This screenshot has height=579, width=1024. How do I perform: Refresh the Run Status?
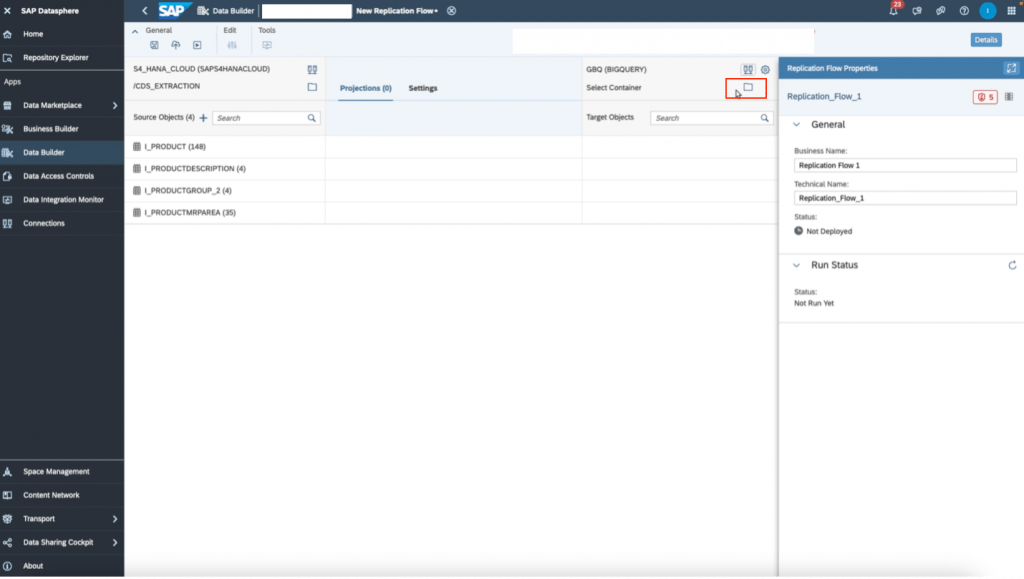pyautogui.click(x=1012, y=265)
